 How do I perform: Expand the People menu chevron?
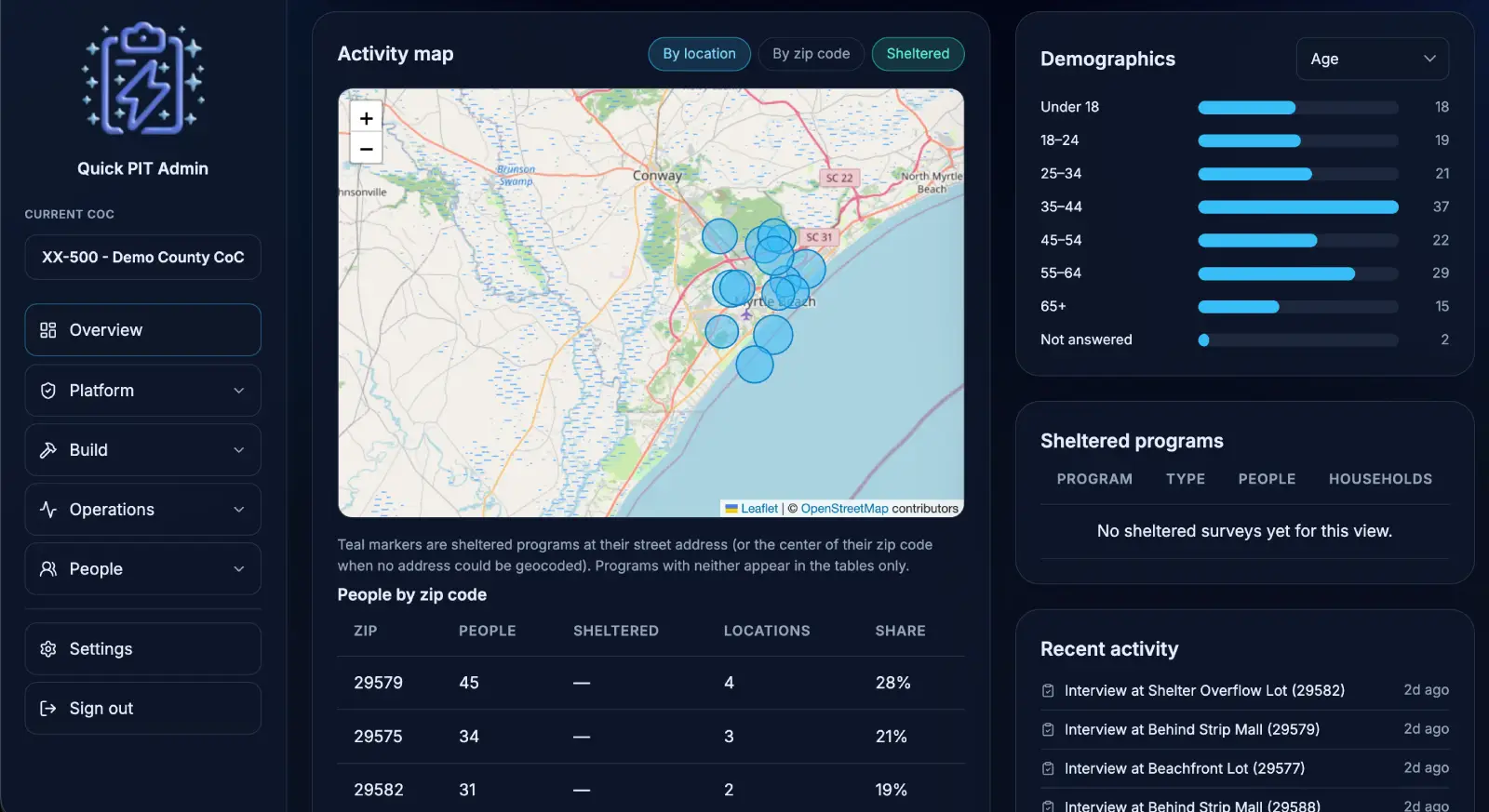click(x=239, y=569)
